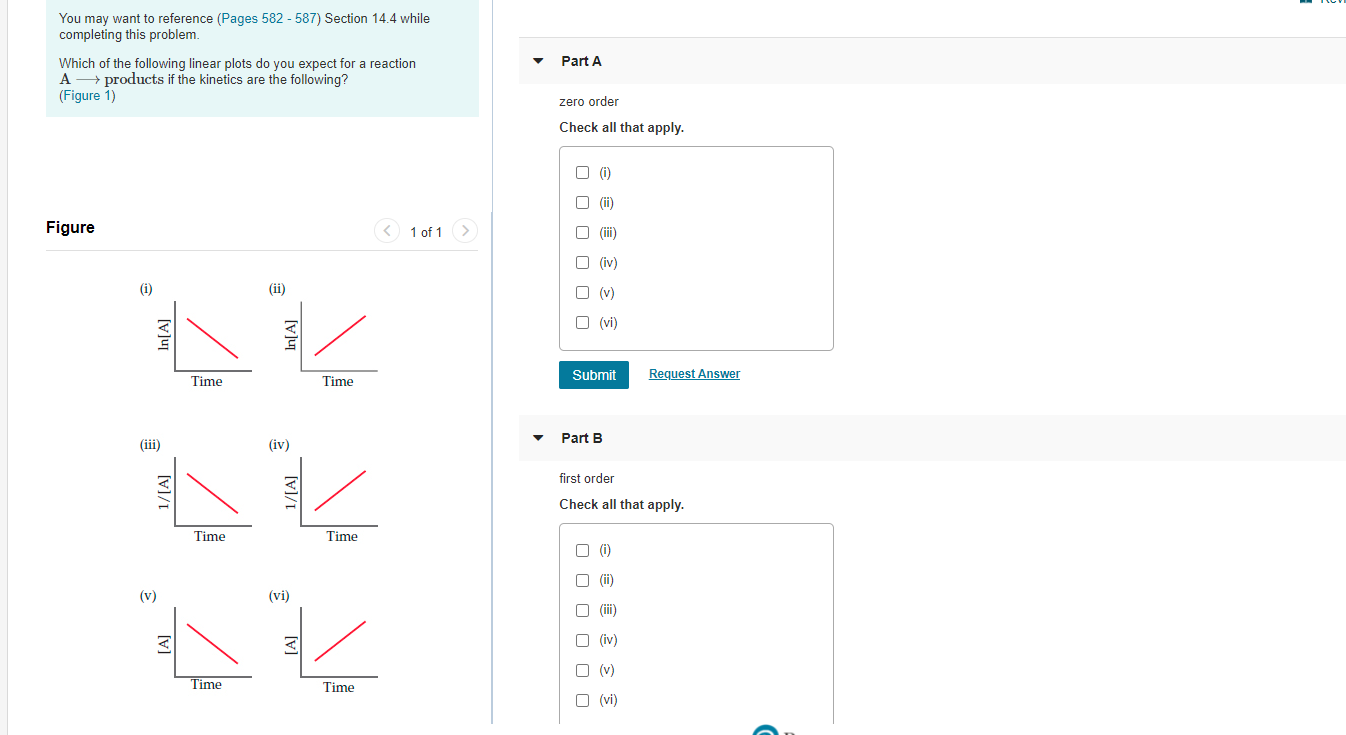Check option (iii) in Part A
Screen dimensions: 1346x735
click(582, 232)
